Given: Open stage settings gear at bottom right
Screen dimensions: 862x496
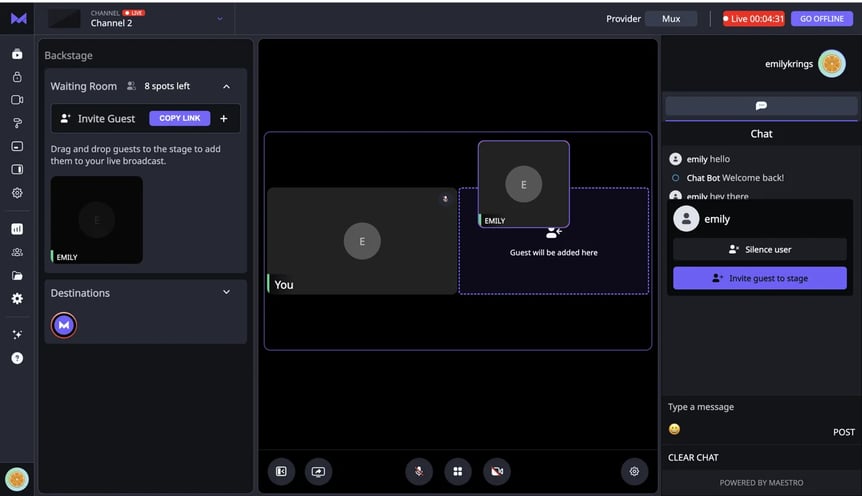Looking at the screenshot, I should click(634, 471).
